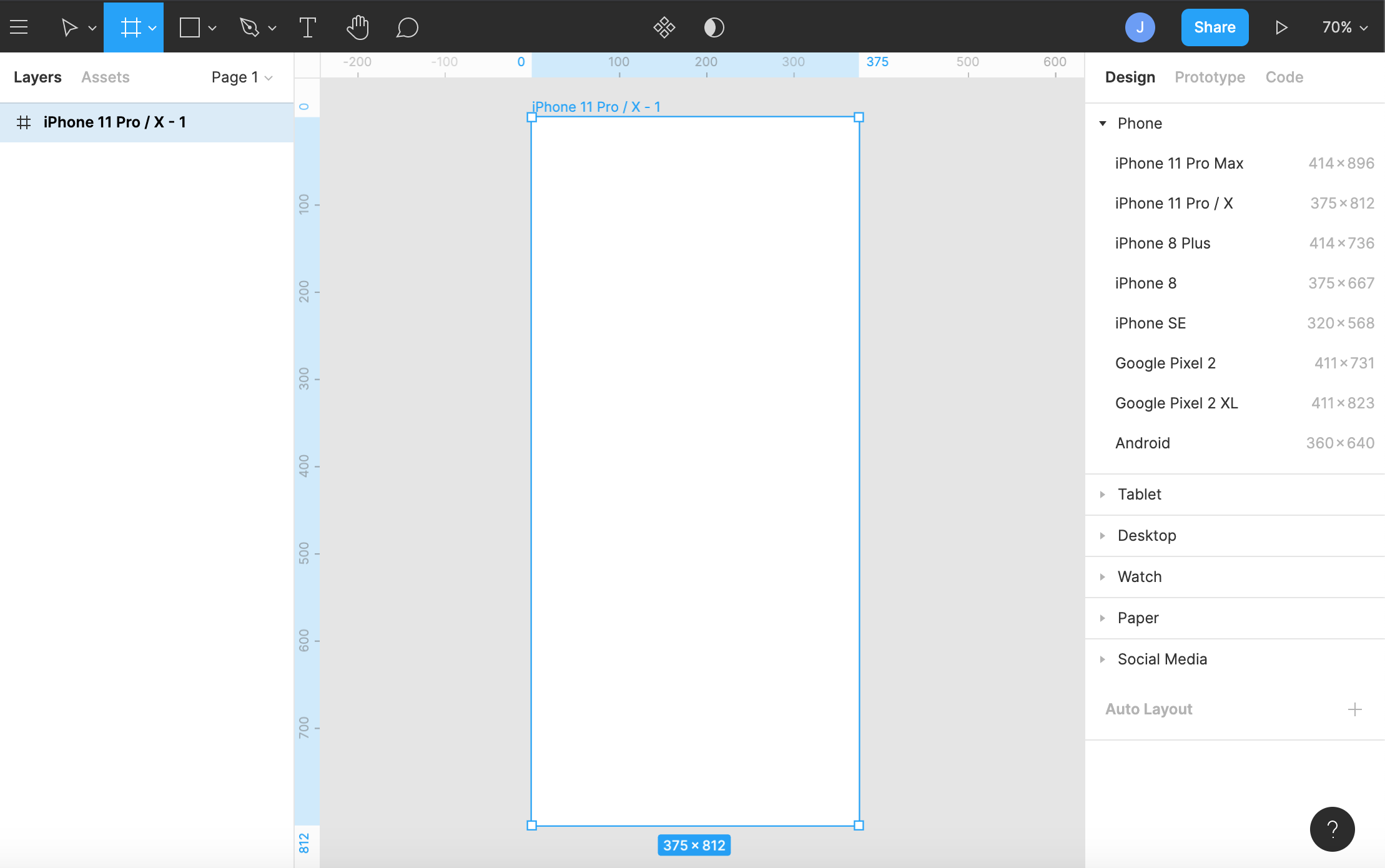Image resolution: width=1385 pixels, height=868 pixels.
Task: Collapse the Phone presets section
Action: (1103, 123)
